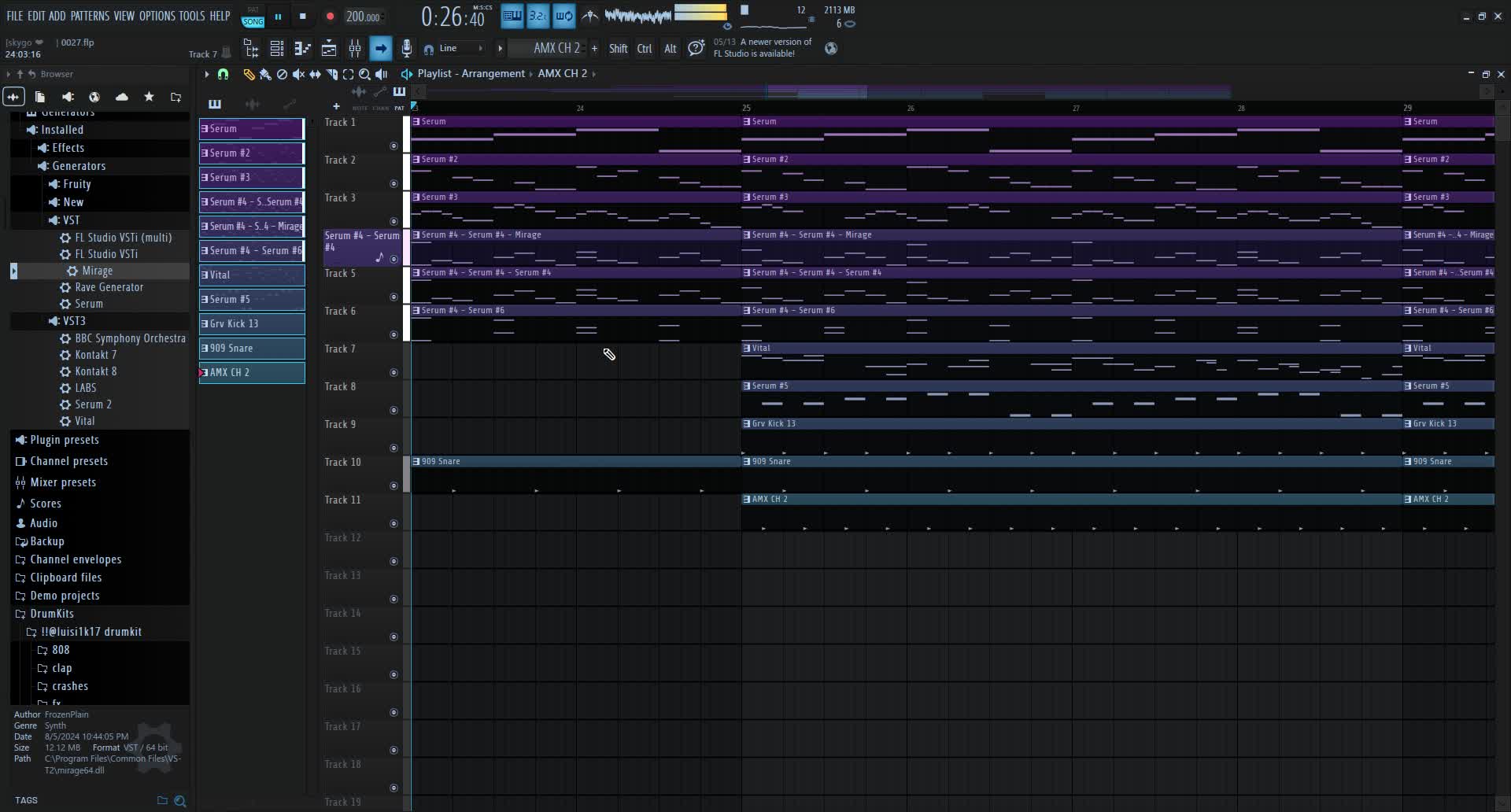Open the TOOLS menu
1511x812 pixels.
coord(192,16)
